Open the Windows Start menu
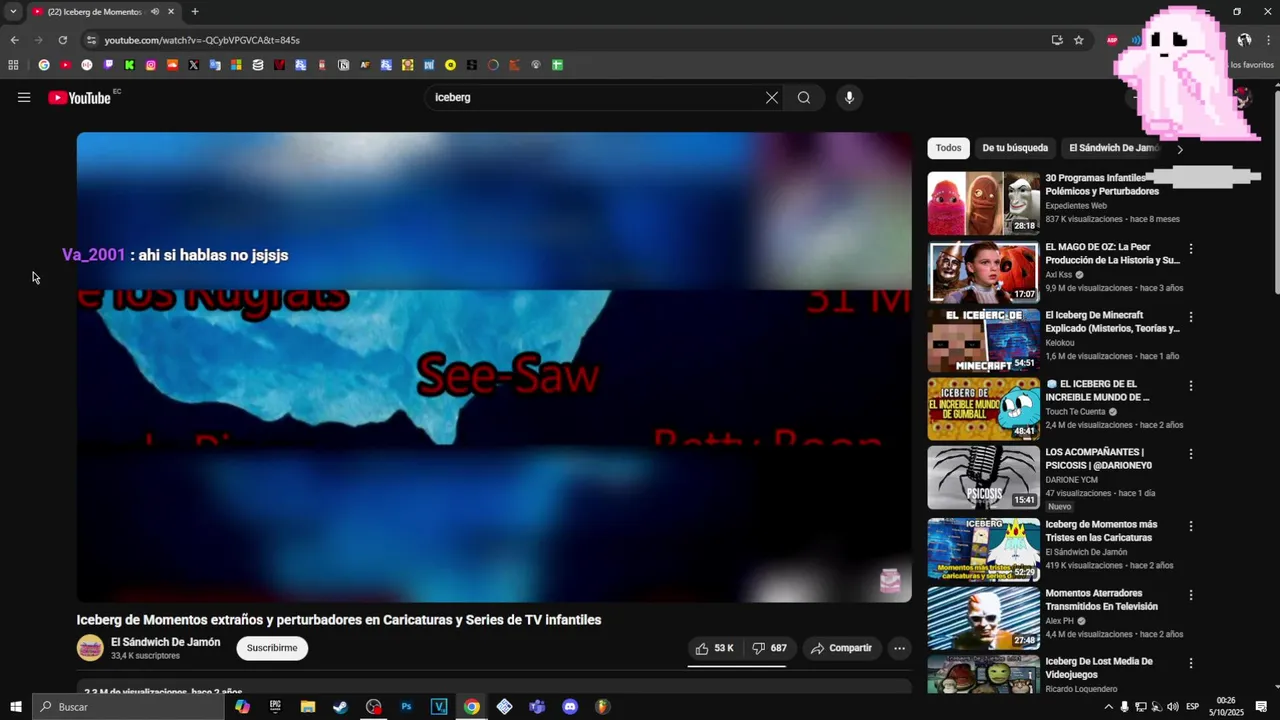 point(15,707)
